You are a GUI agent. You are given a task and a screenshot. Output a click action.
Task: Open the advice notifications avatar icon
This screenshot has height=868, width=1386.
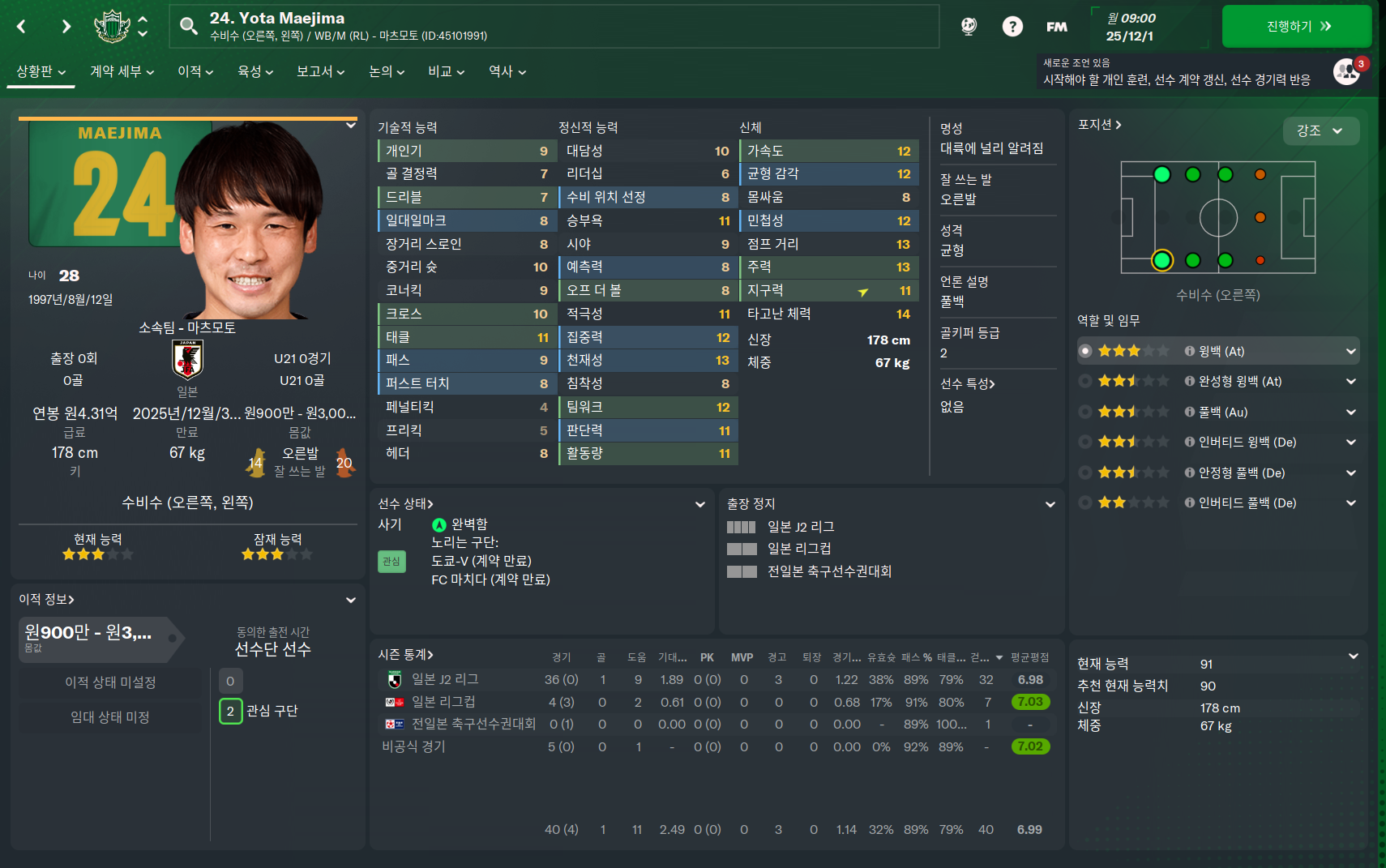coord(1347,71)
